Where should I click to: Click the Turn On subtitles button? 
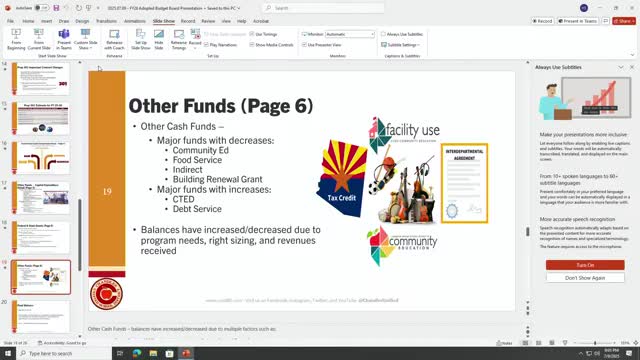[585, 265]
